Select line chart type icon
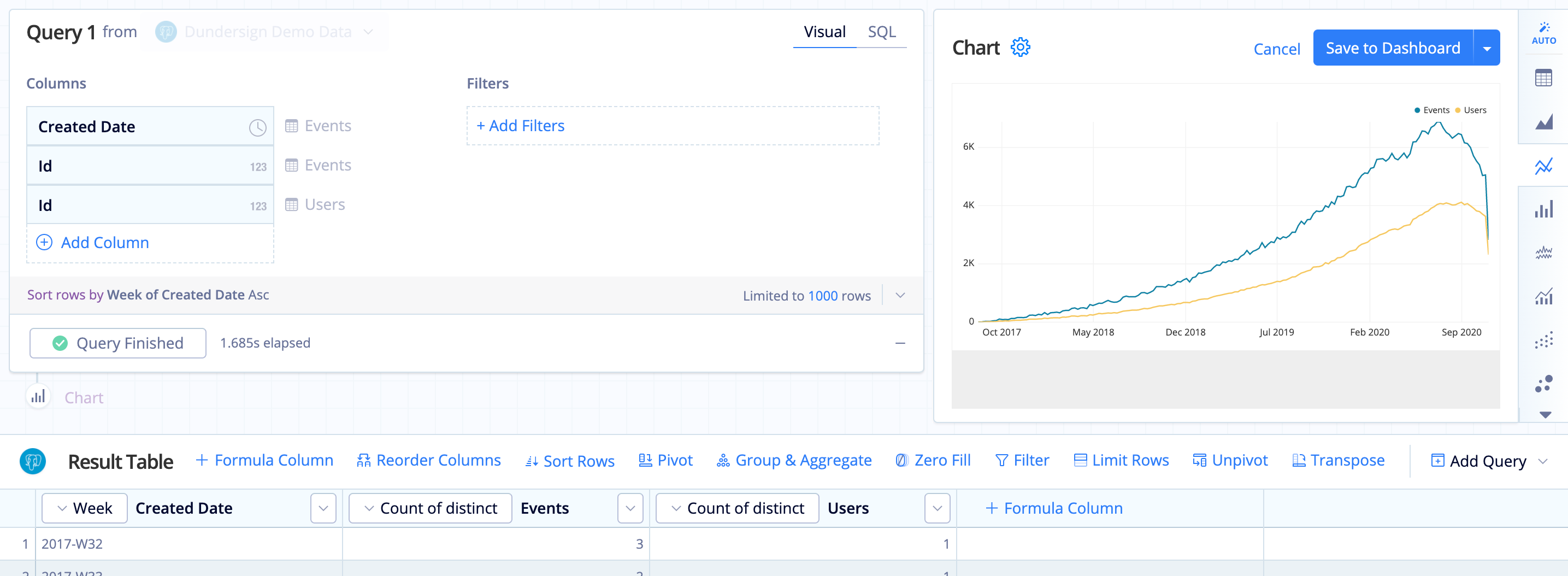Image resolution: width=1568 pixels, height=576 pixels. (1543, 166)
